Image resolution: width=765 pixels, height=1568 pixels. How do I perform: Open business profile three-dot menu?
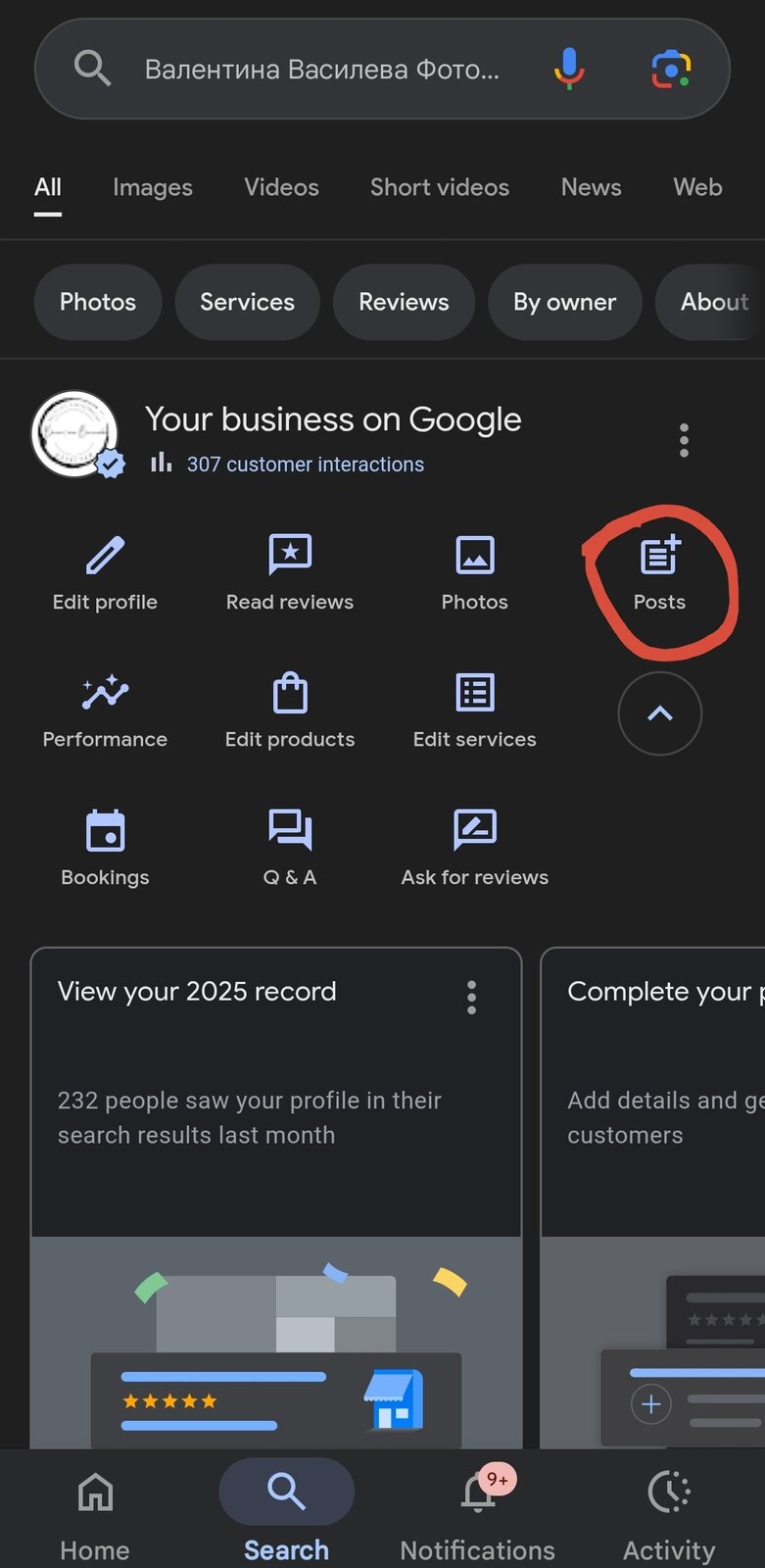pyautogui.click(x=684, y=441)
